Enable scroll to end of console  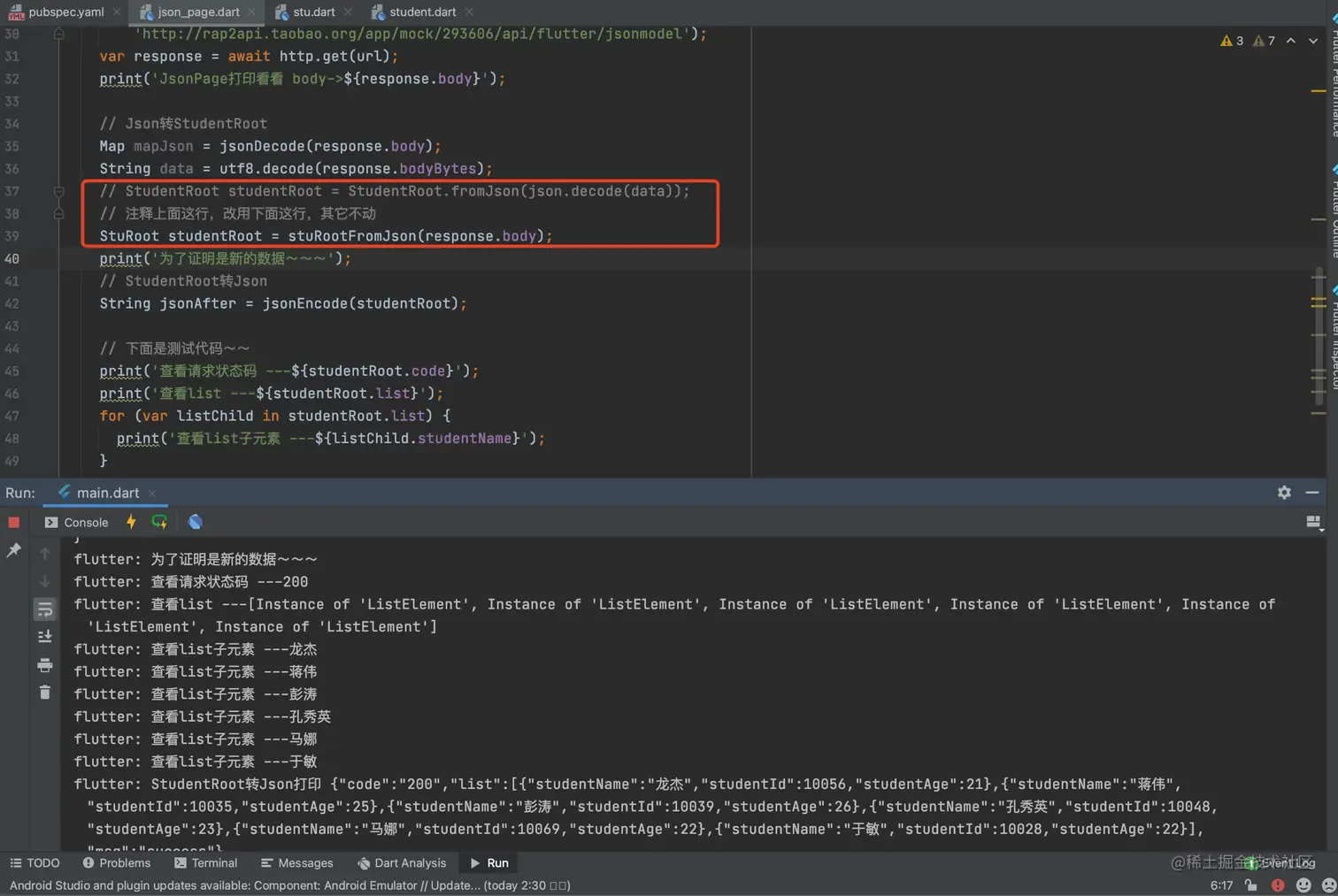click(45, 636)
